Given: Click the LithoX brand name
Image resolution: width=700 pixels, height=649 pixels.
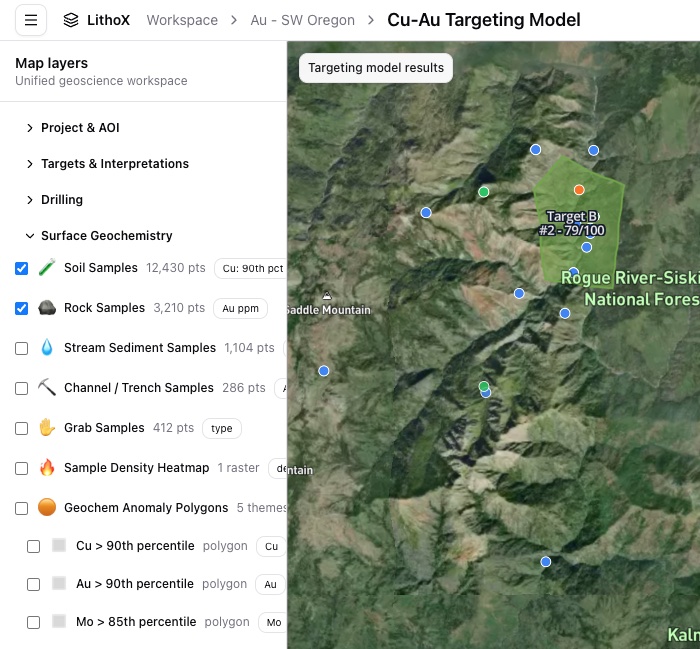Looking at the screenshot, I should pyautogui.click(x=108, y=20).
